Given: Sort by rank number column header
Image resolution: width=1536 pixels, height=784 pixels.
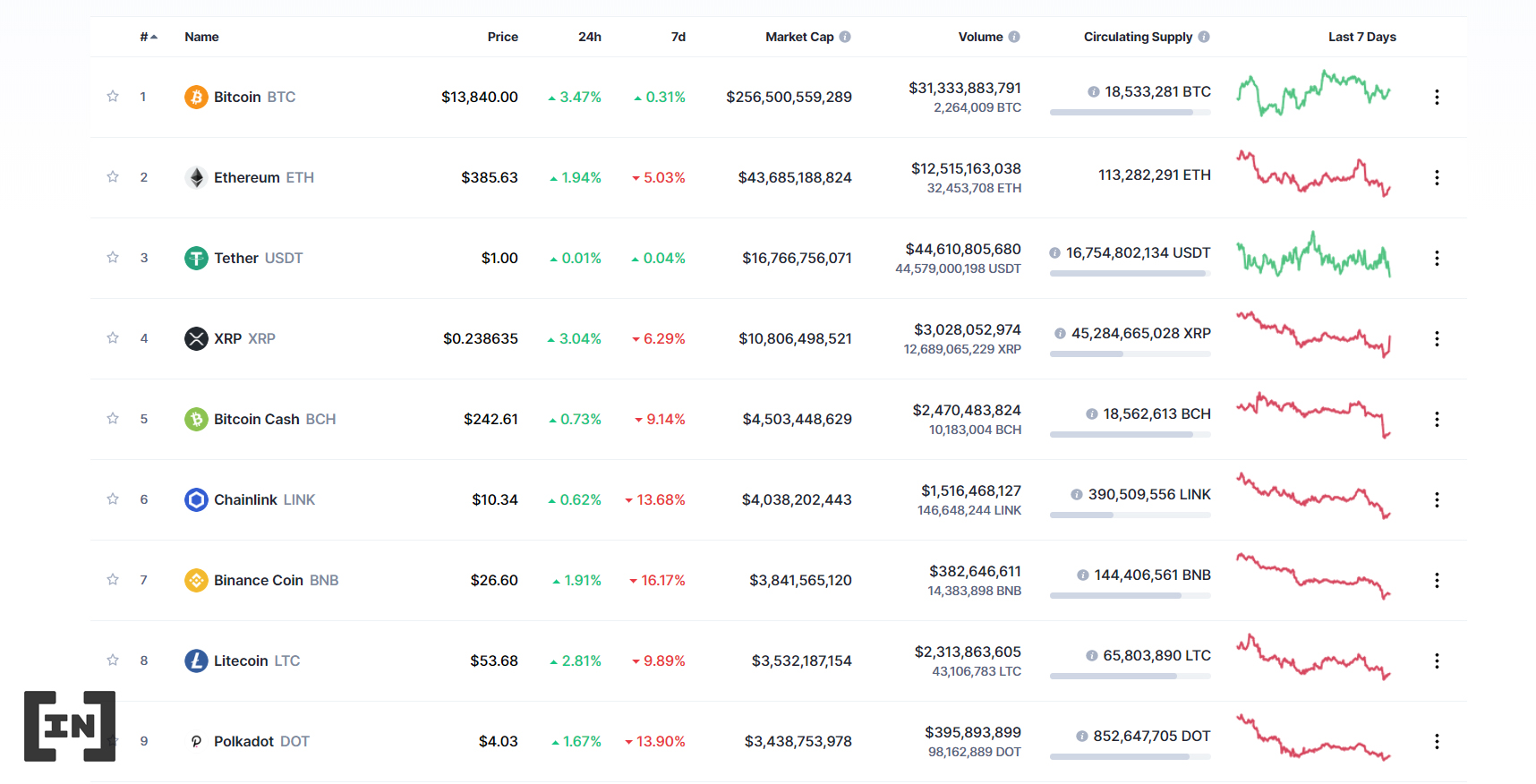Looking at the screenshot, I should [x=149, y=37].
